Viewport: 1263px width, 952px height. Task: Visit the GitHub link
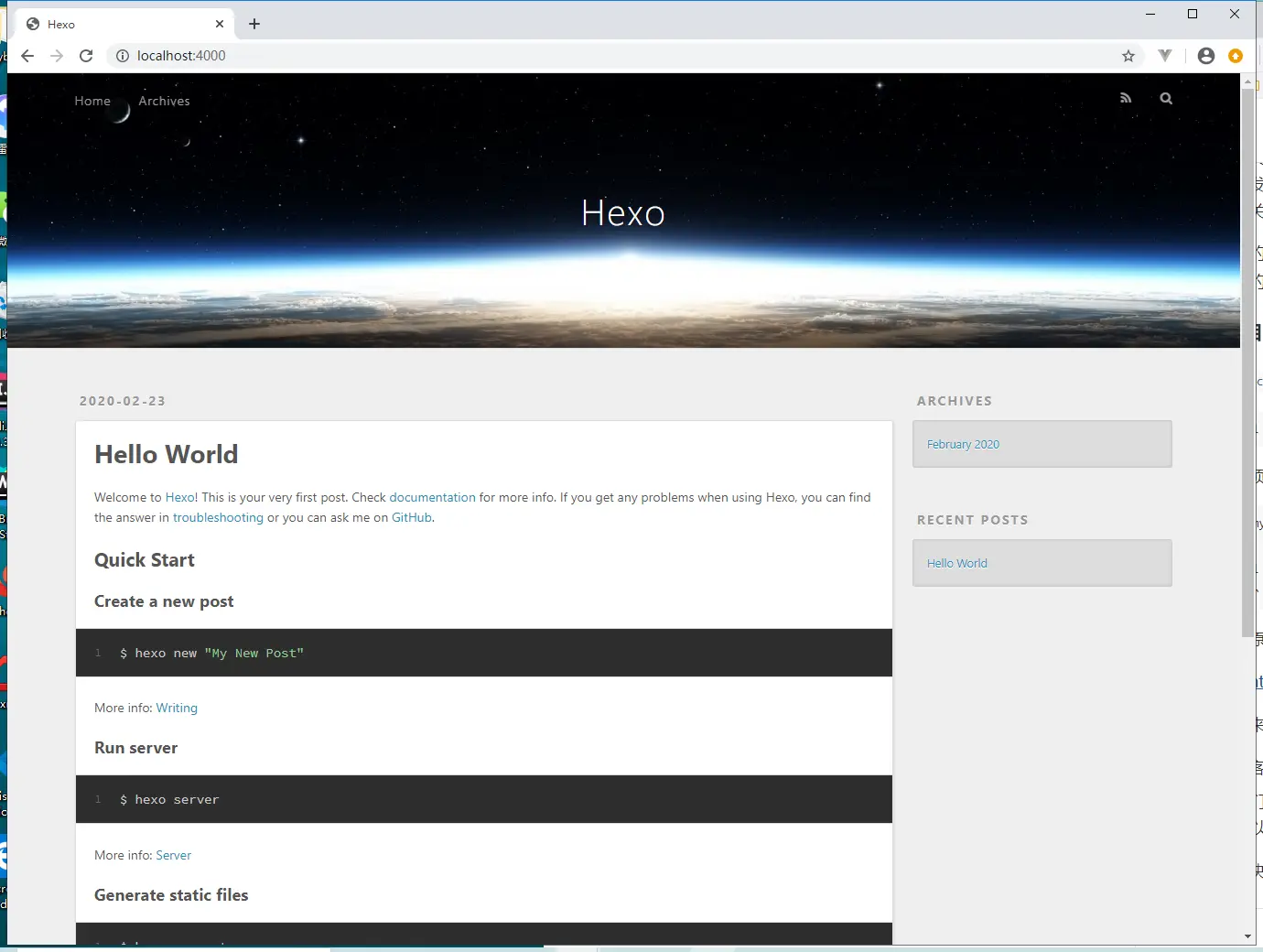tap(412, 517)
